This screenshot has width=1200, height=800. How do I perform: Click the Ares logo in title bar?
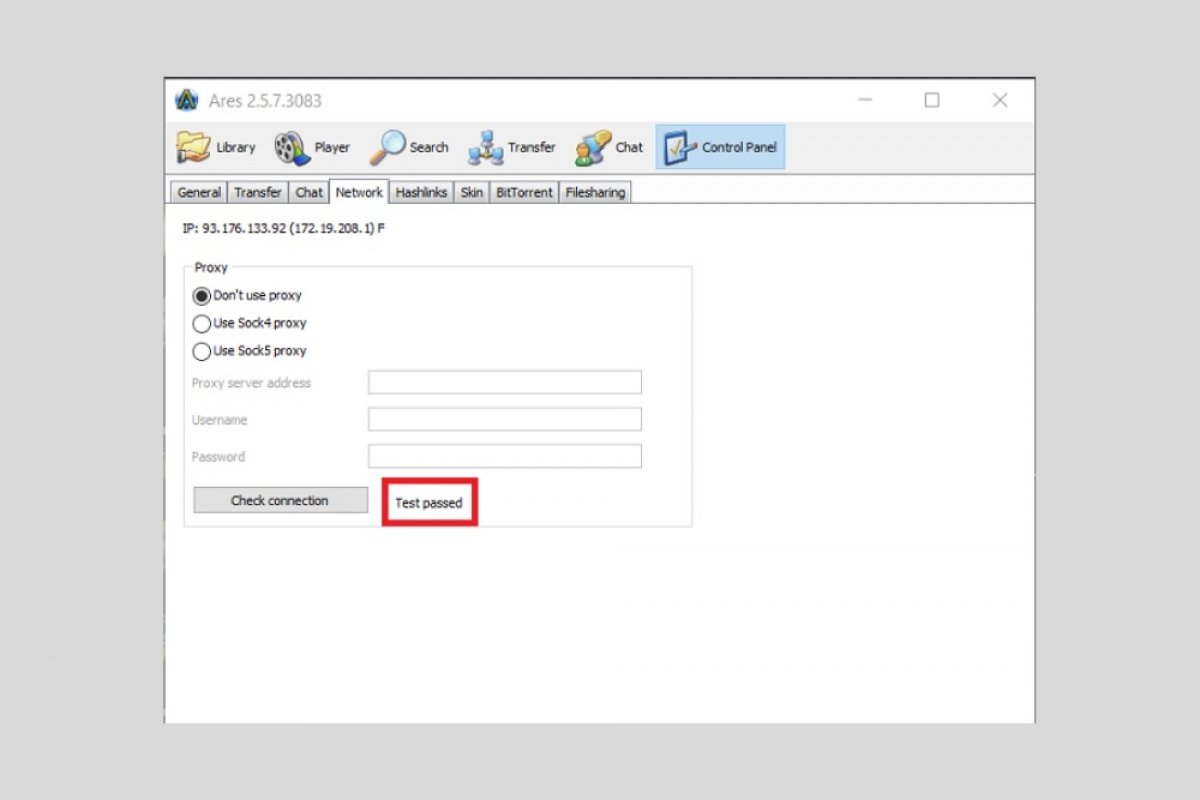click(x=187, y=100)
